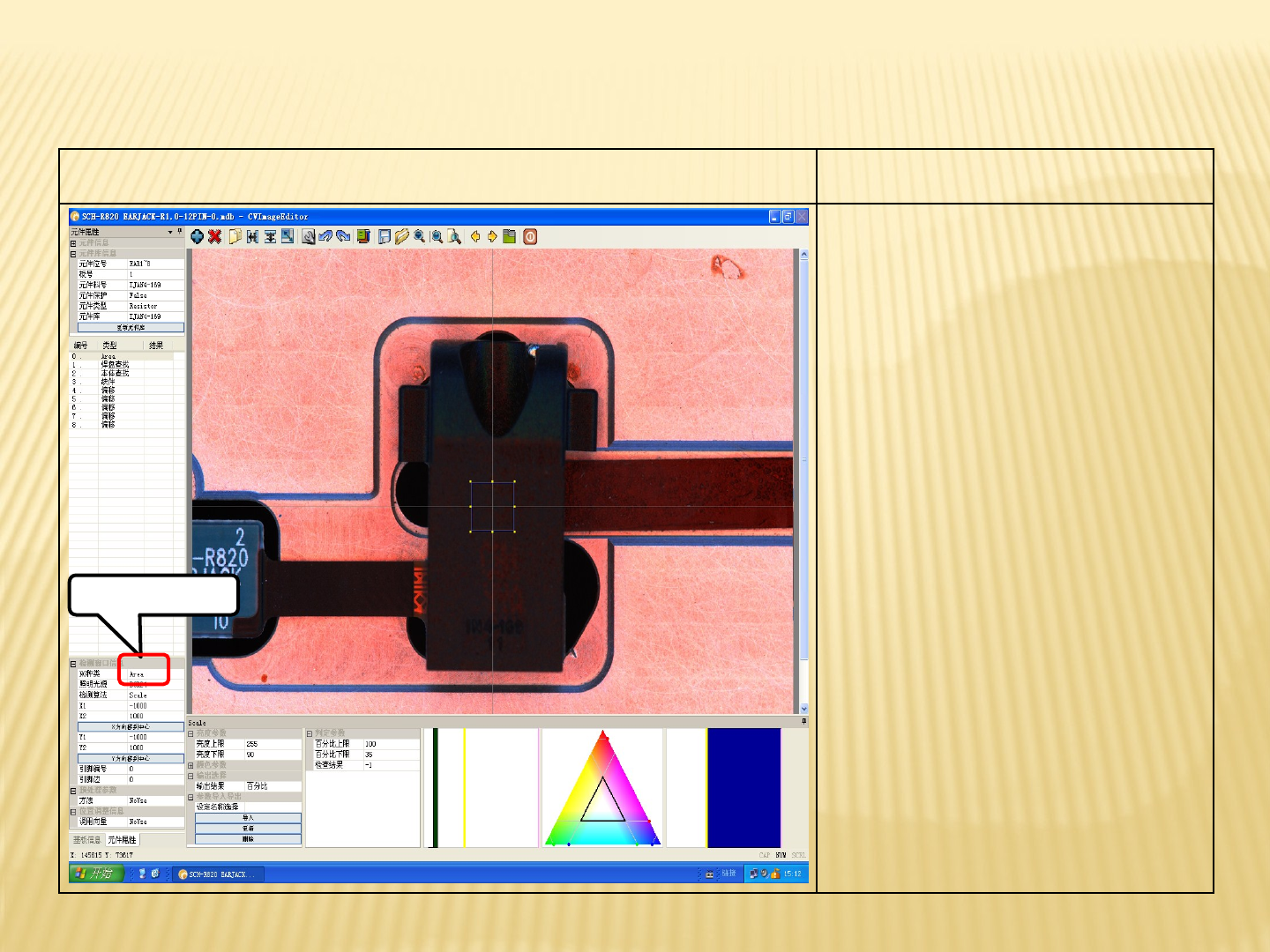1270x952 pixels.
Task: Click the horizontal align toolbar icon
Action: coord(253,236)
